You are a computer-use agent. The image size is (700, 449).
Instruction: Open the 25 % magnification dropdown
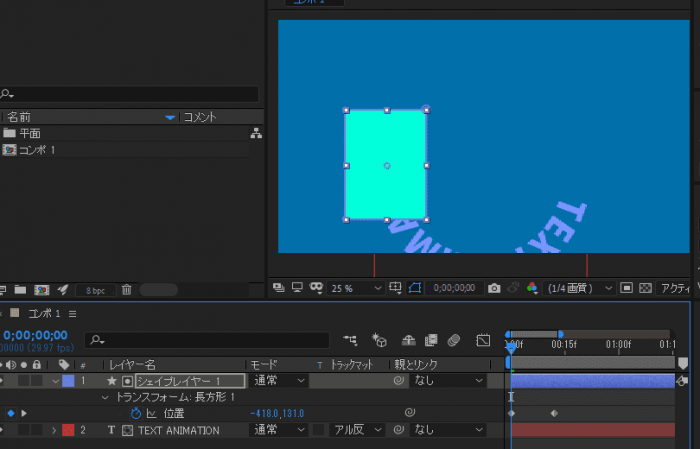[x=355, y=288]
